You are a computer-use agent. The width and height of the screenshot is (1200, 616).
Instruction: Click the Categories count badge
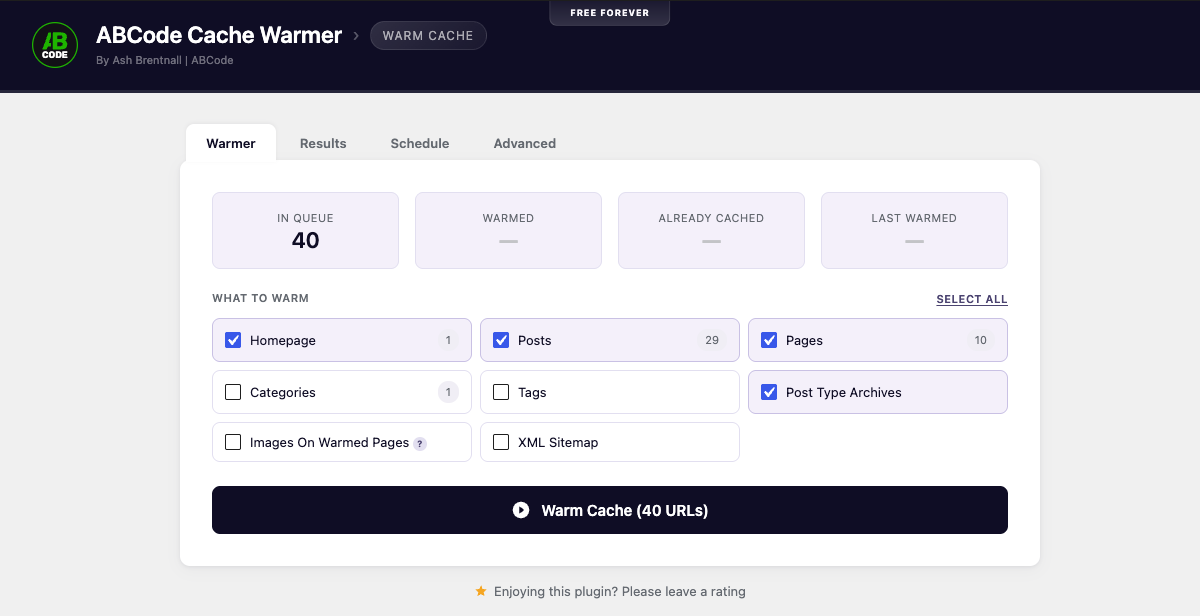pos(448,392)
